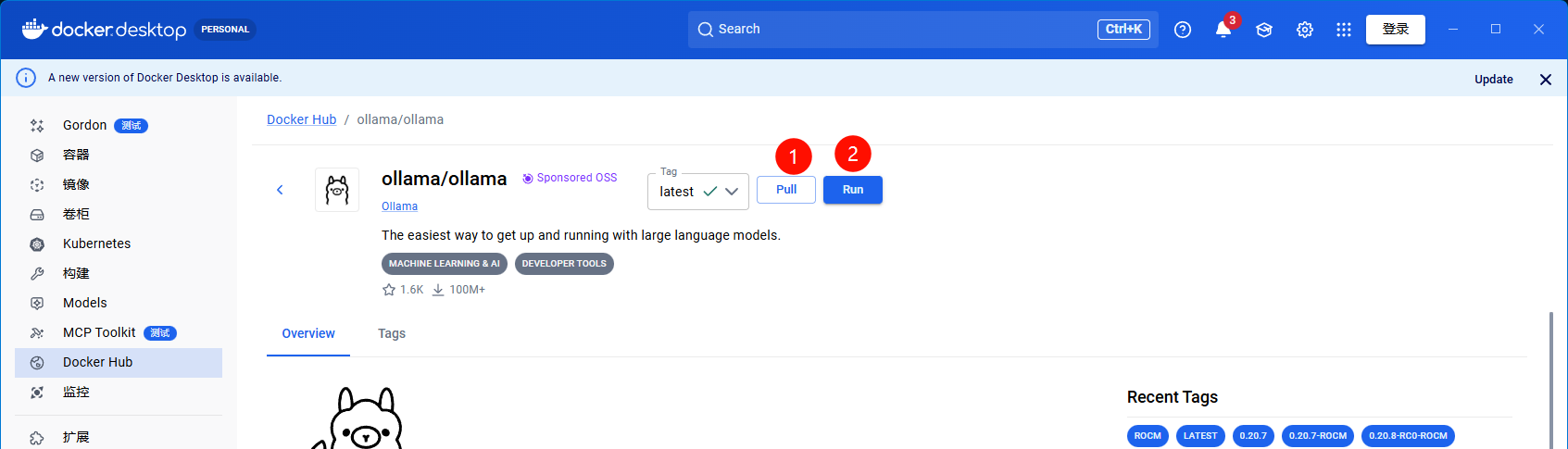Open the help question mark icon
The image size is (1568, 449).
coord(1183,30)
